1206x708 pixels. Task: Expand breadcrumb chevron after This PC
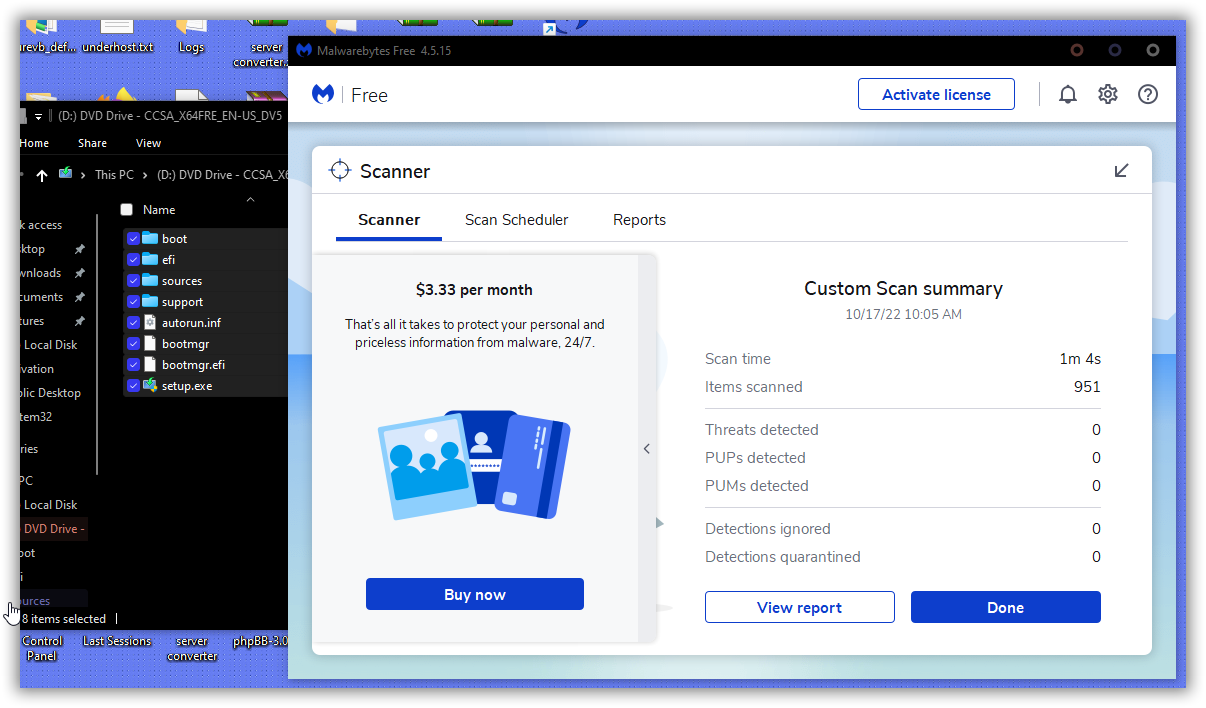point(145,175)
